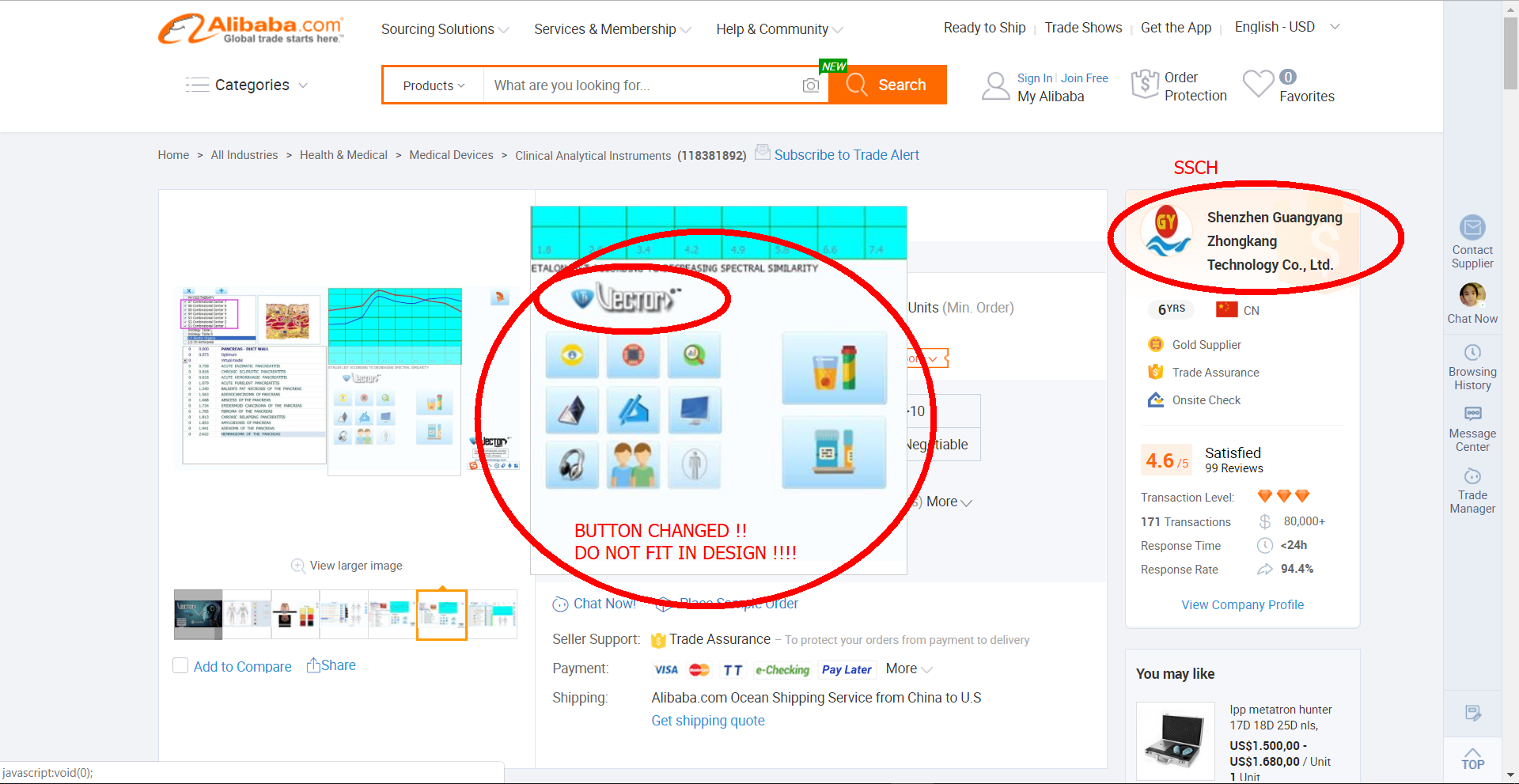Click the TOP arrow to scroll up
Screen dimensions: 1519x784
point(1472,759)
